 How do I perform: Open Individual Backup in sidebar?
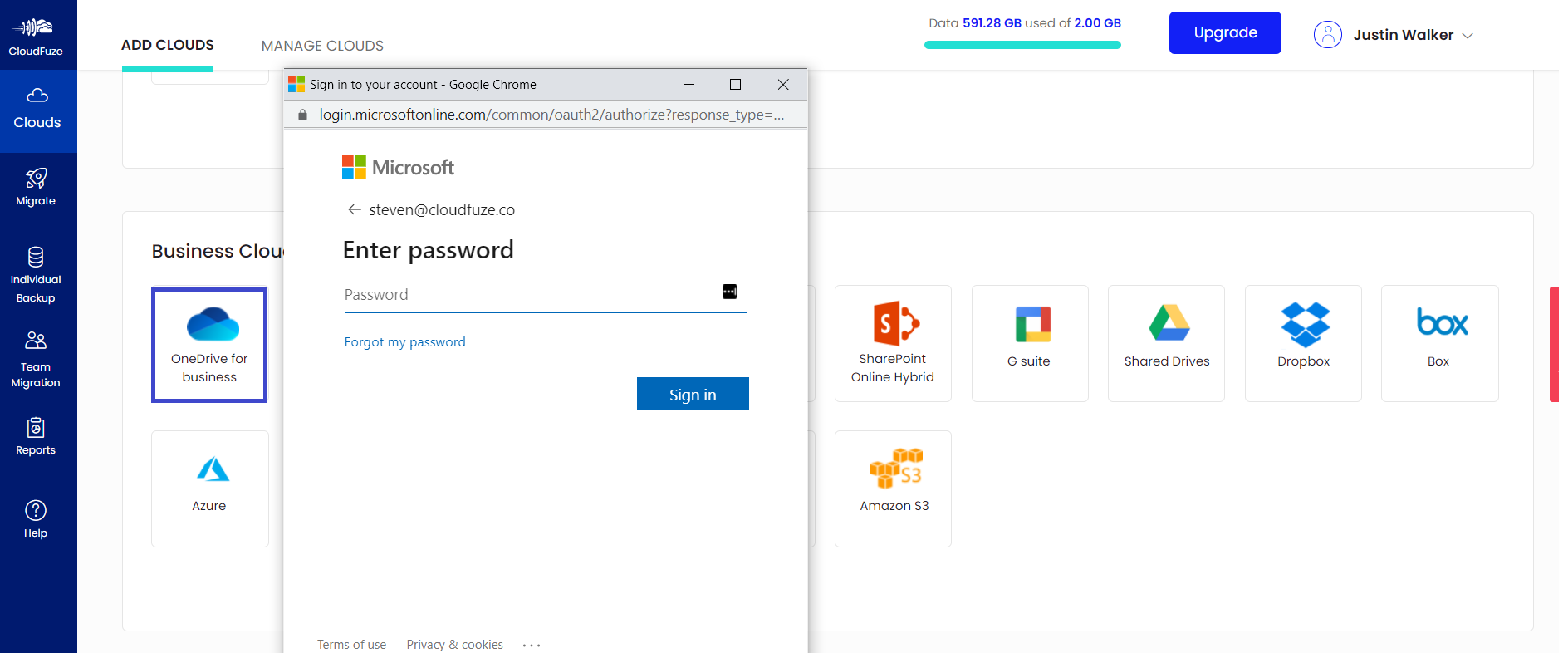pyautogui.click(x=36, y=276)
